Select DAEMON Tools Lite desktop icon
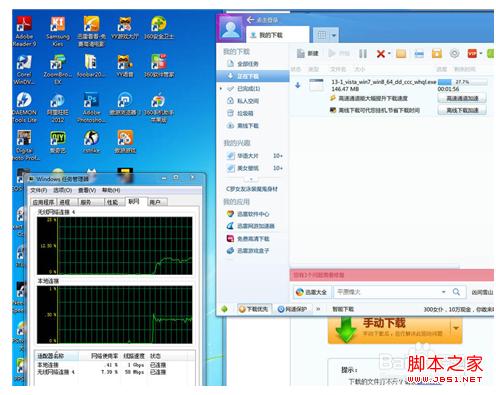496x395 pixels. (x=24, y=107)
